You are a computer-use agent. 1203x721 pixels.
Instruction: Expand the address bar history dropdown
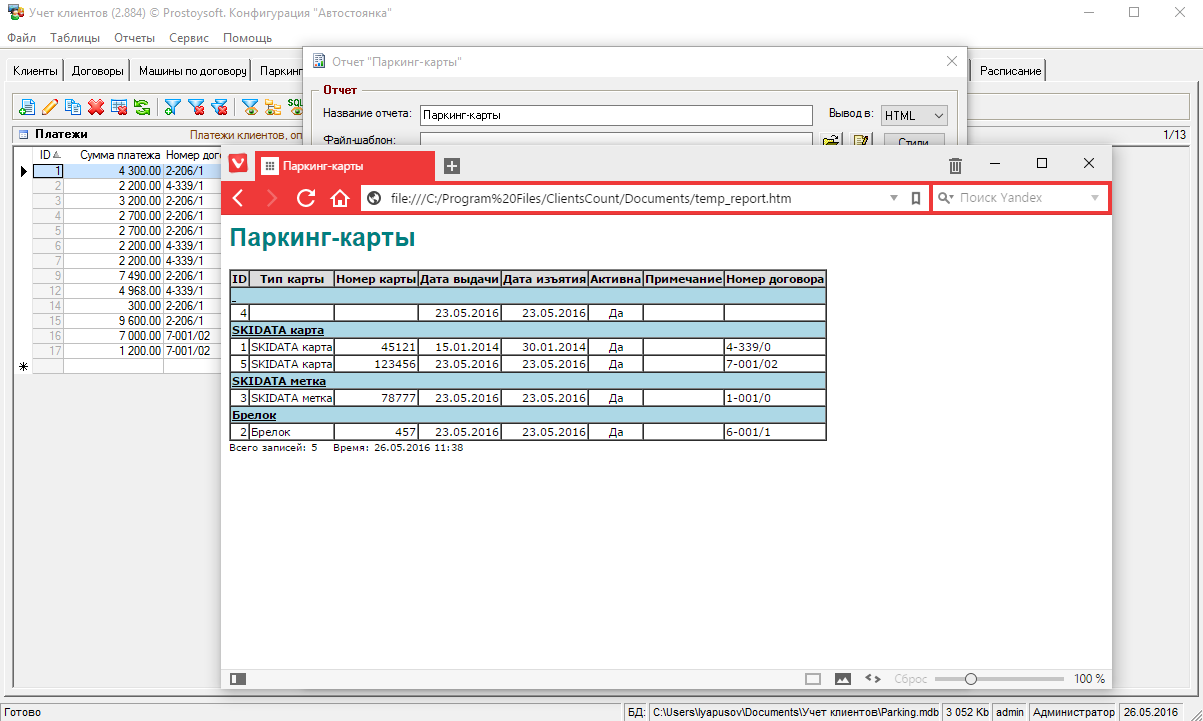click(x=894, y=198)
